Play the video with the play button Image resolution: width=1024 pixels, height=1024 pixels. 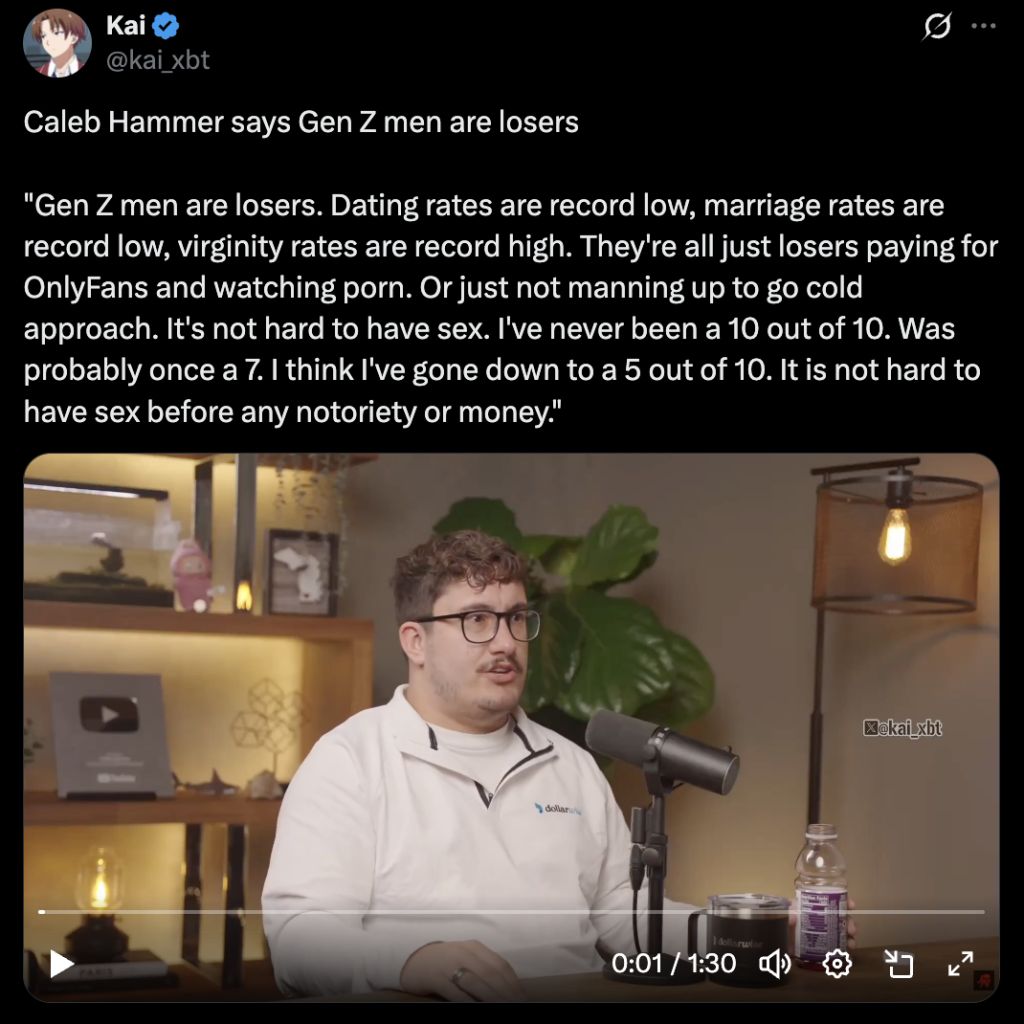click(61, 964)
